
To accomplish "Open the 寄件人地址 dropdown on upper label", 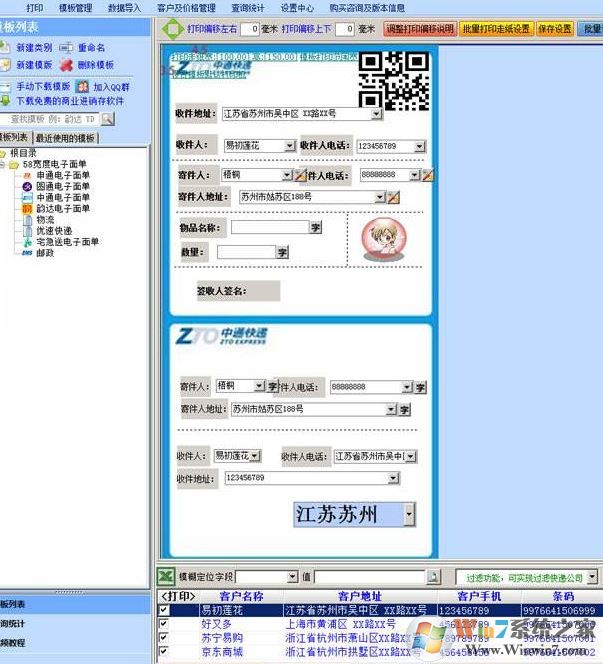I will (x=380, y=197).
